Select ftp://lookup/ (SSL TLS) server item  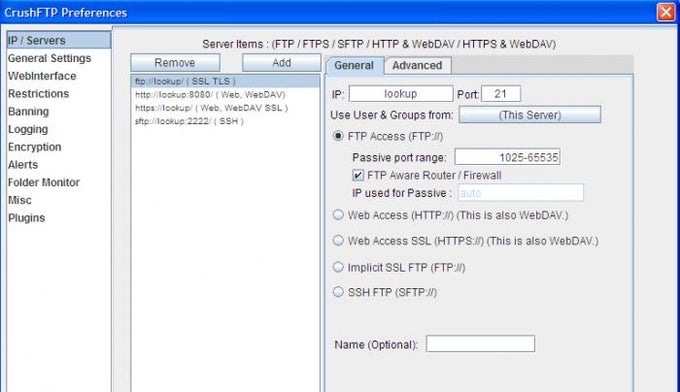click(225, 81)
